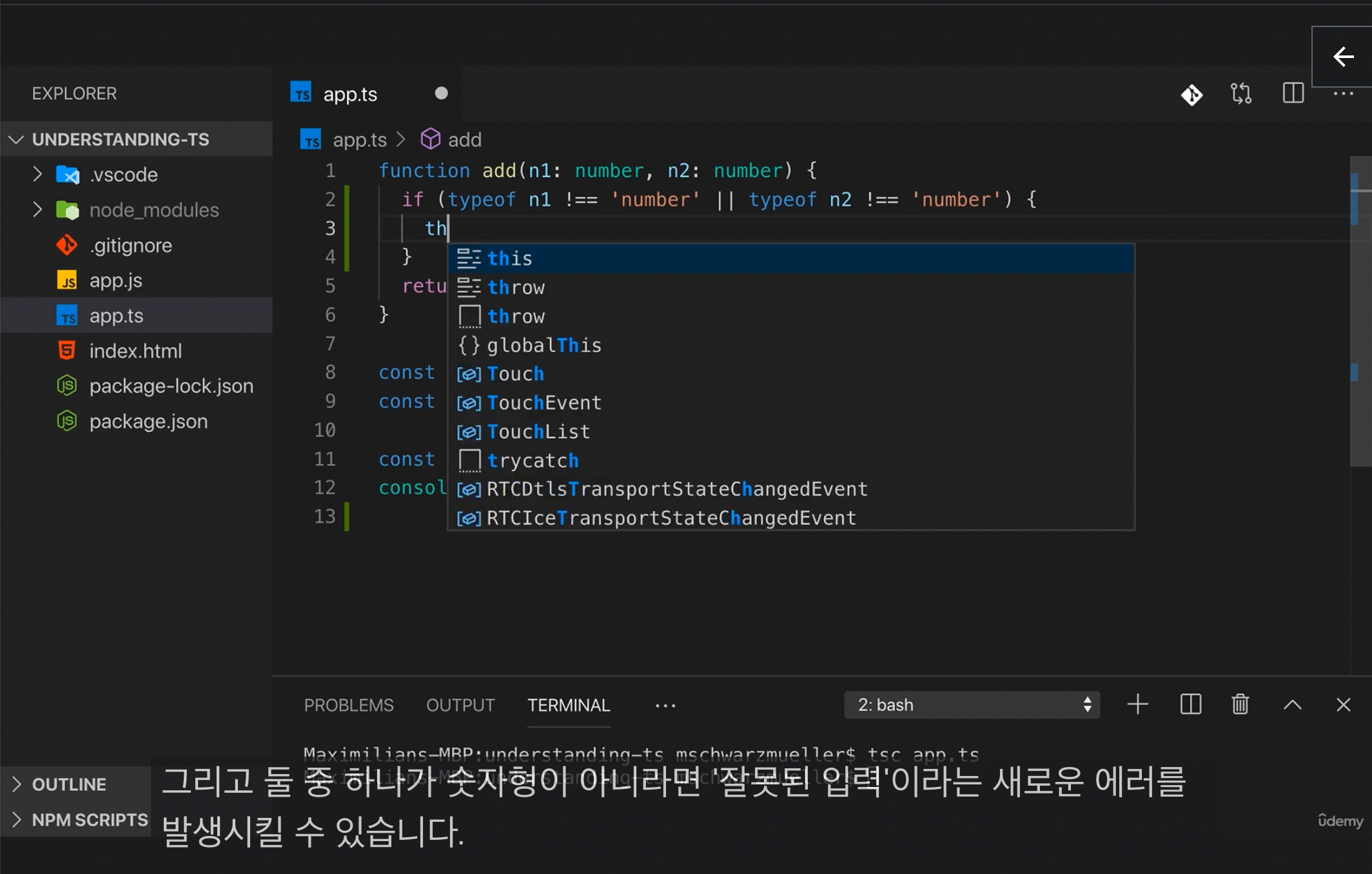Click the back arrow button top right
The width and height of the screenshot is (1372, 874).
click(1343, 57)
